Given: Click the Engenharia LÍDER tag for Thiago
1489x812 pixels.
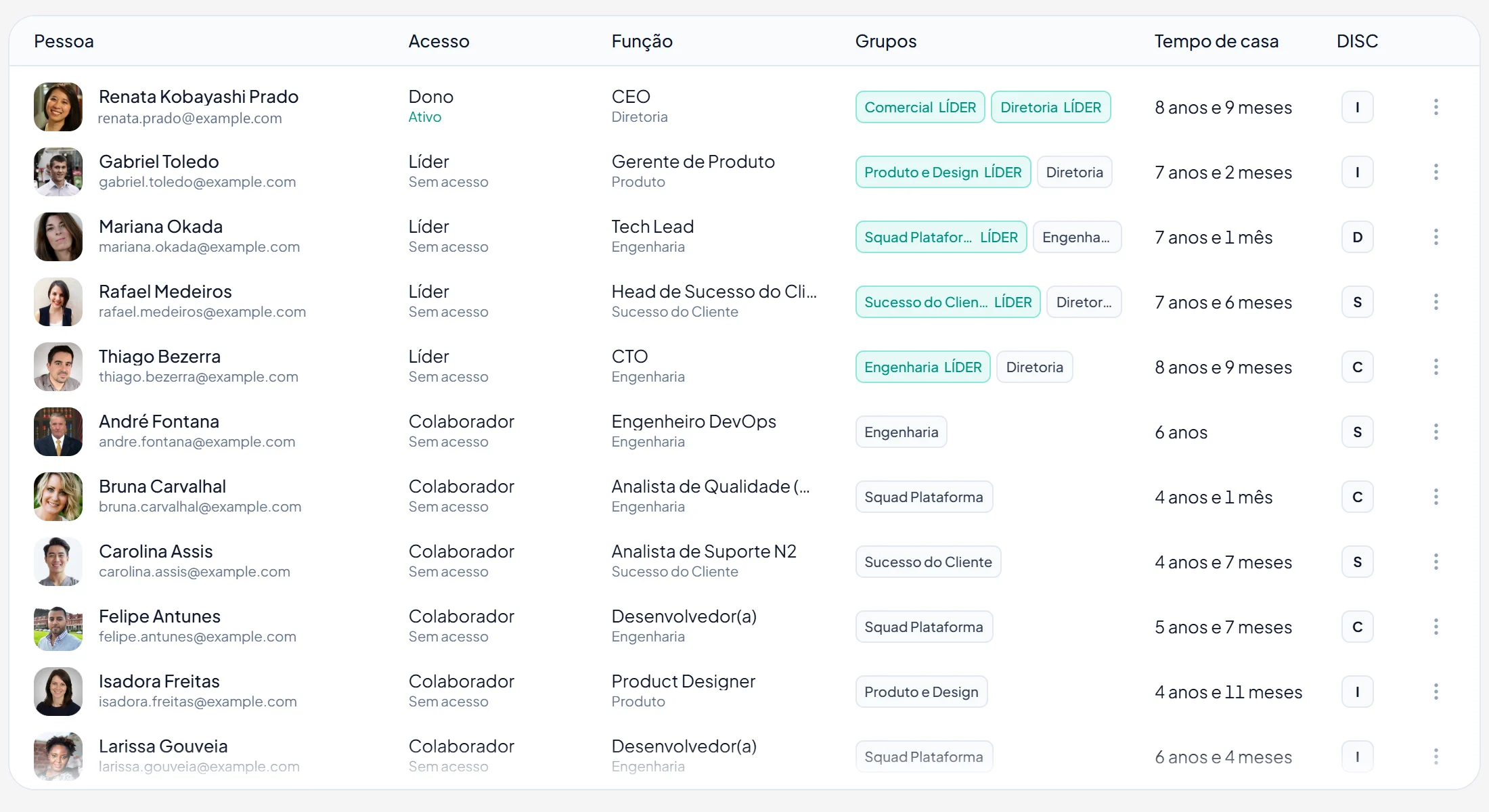Looking at the screenshot, I should [923, 367].
